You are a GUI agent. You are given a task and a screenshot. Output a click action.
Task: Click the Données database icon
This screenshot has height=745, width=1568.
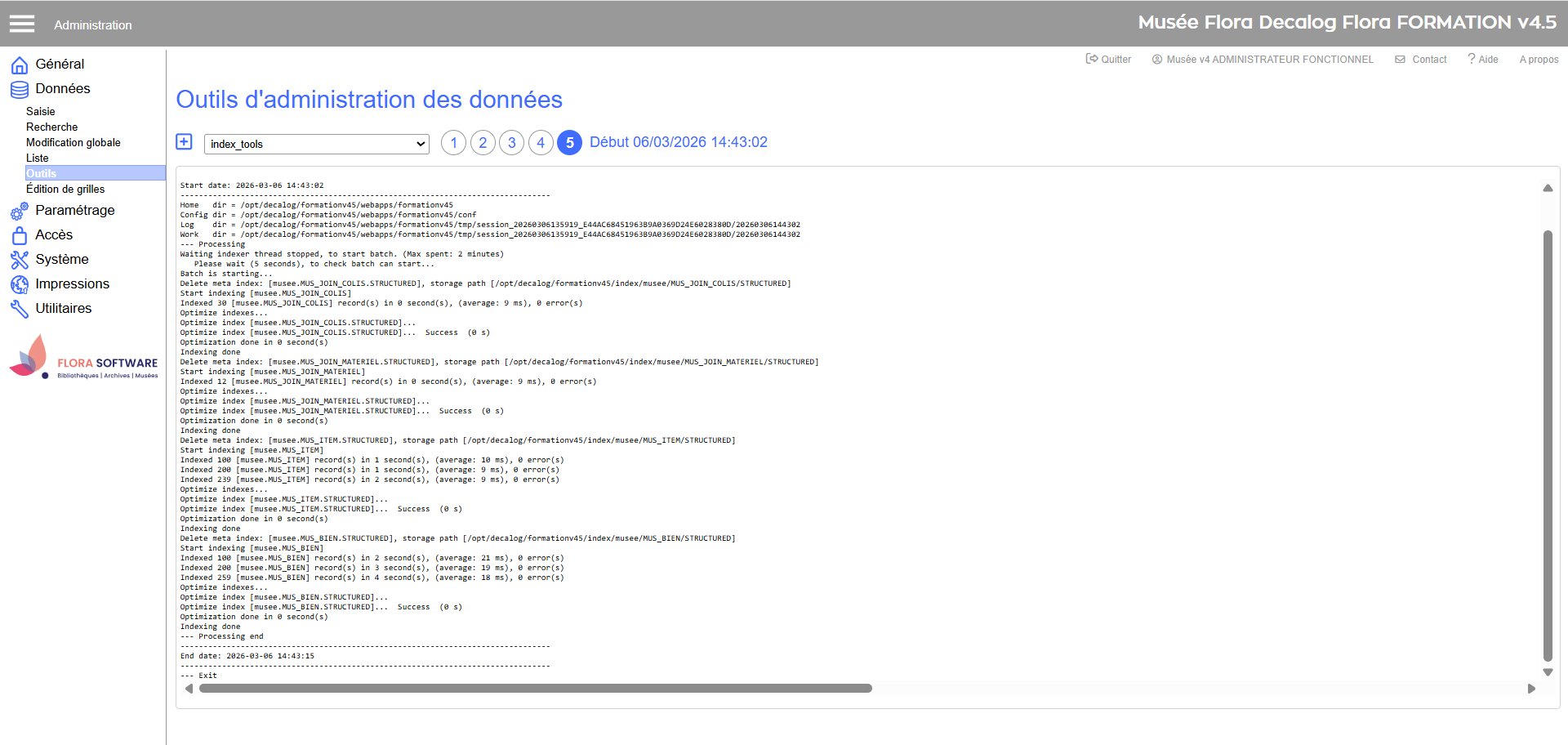(20, 89)
